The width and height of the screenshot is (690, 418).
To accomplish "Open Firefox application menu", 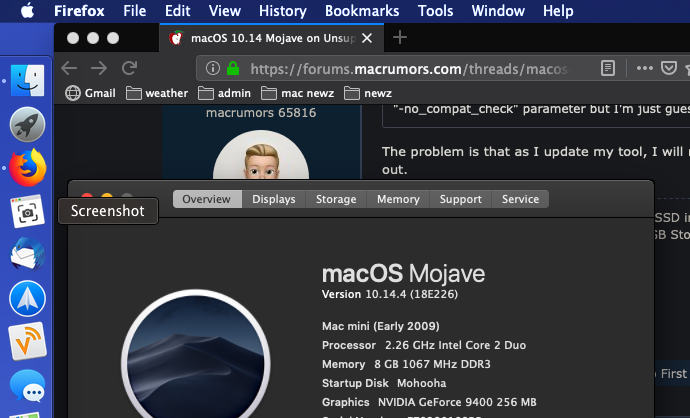I will (79, 11).
